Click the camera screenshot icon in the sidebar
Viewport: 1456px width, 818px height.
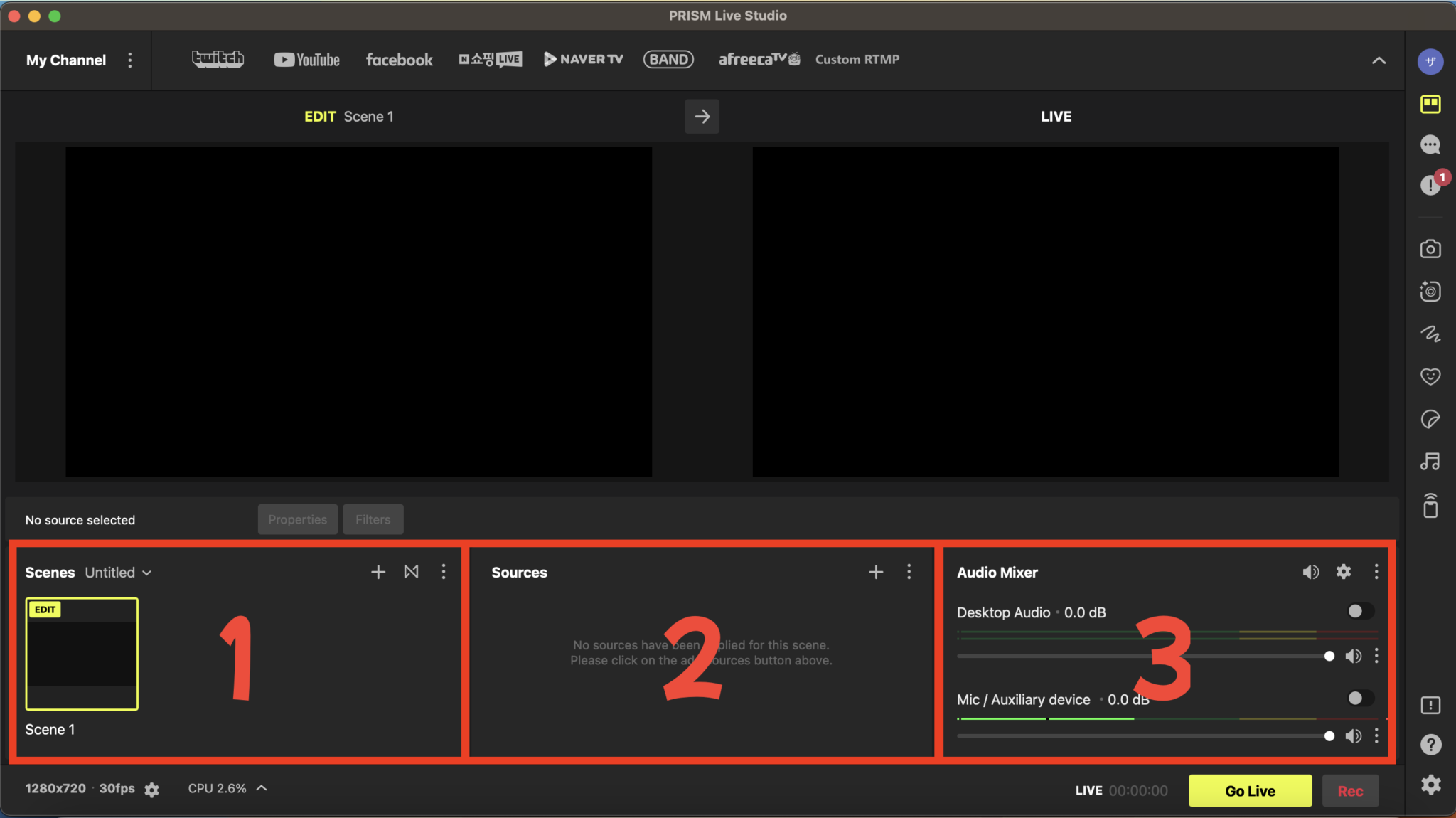1430,249
